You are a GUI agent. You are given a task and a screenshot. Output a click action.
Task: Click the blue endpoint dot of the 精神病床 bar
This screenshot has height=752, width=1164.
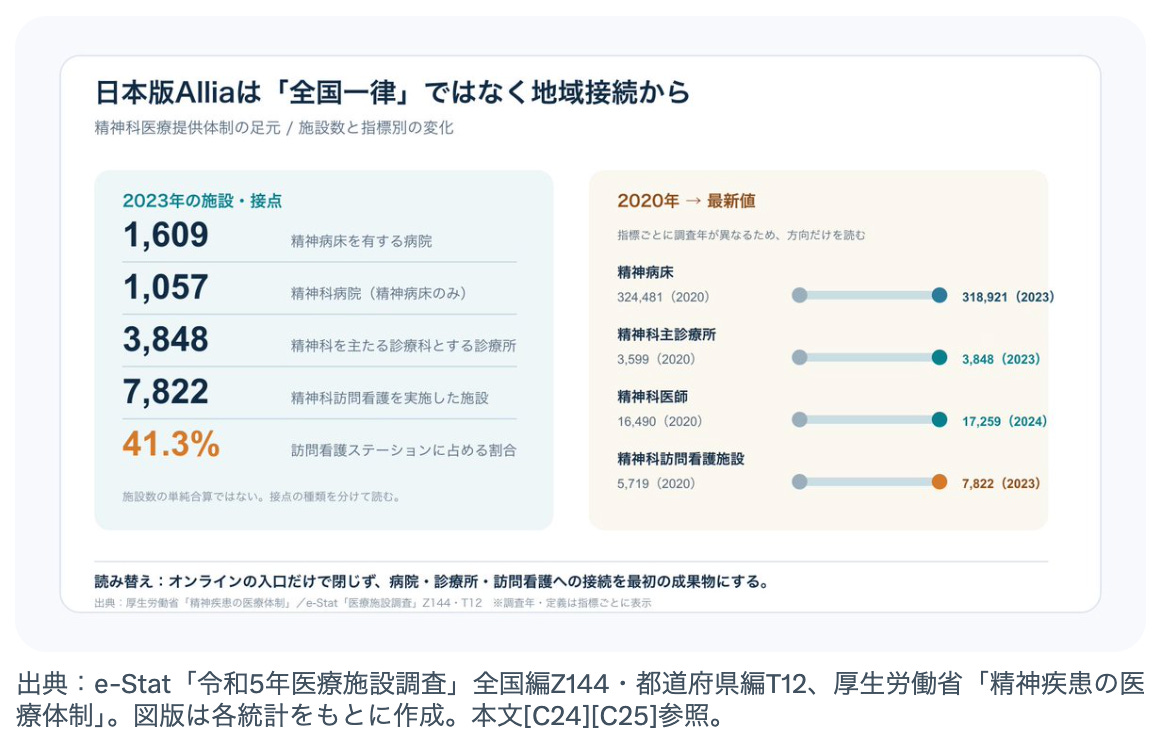click(939, 295)
